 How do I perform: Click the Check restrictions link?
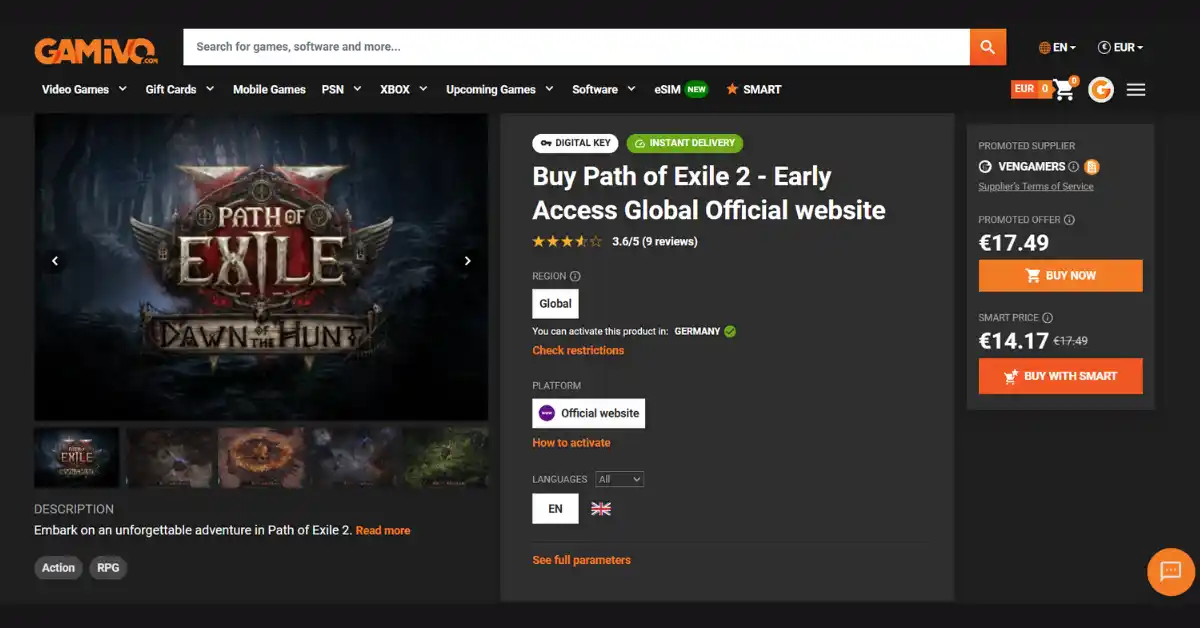578,350
